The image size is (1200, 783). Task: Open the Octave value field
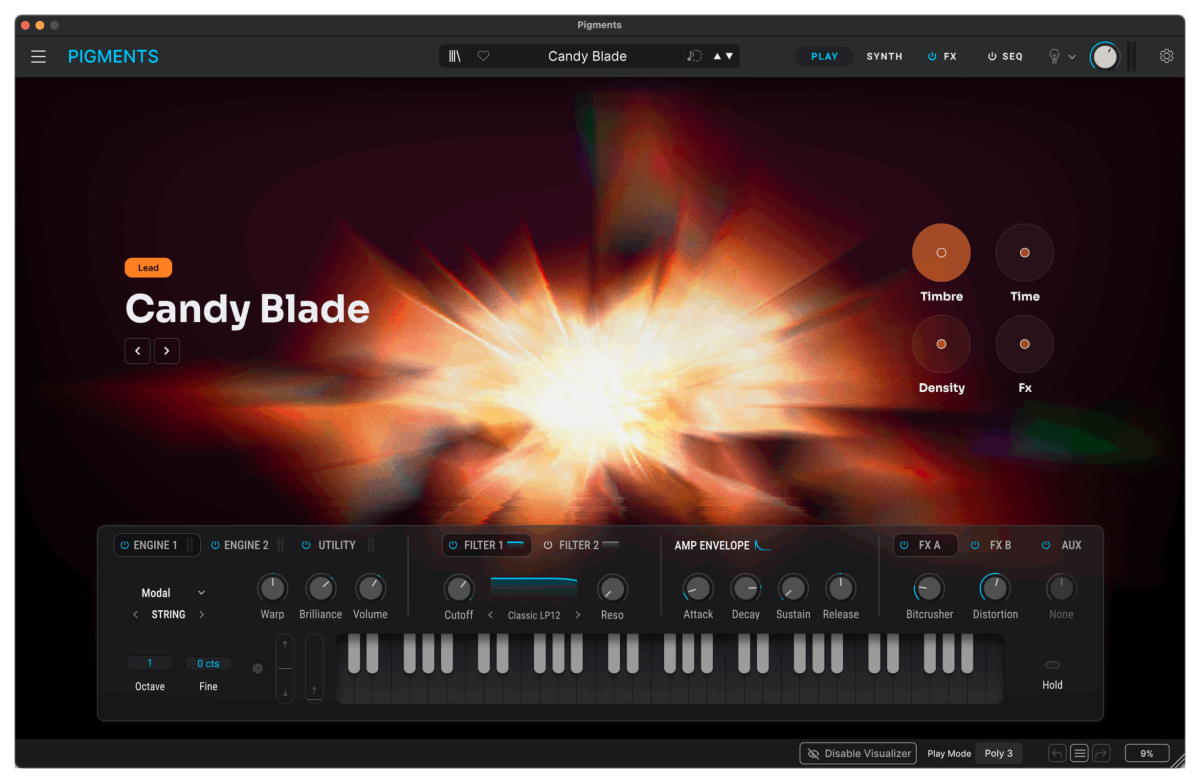150,663
